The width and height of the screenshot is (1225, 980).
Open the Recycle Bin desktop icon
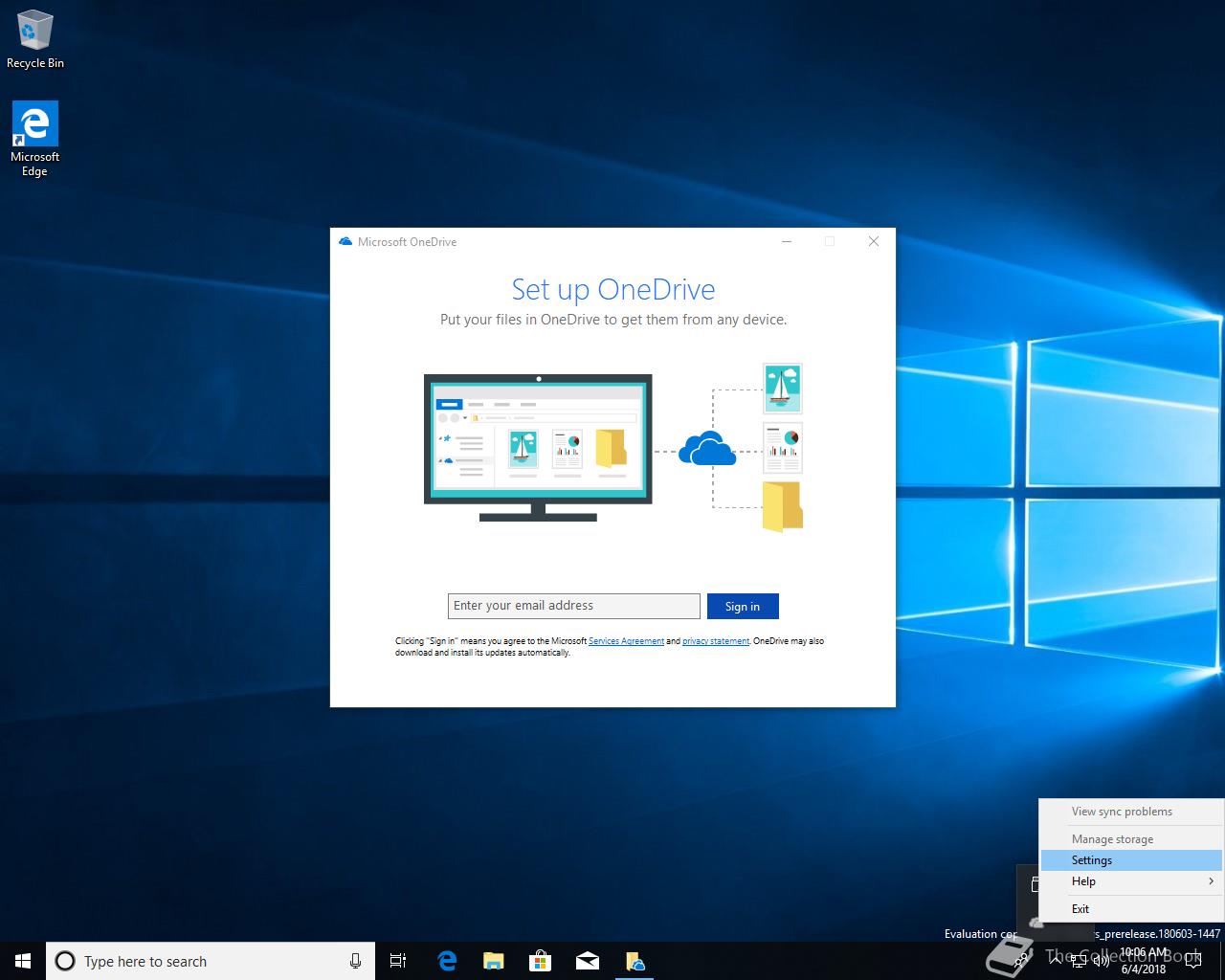pos(35,38)
